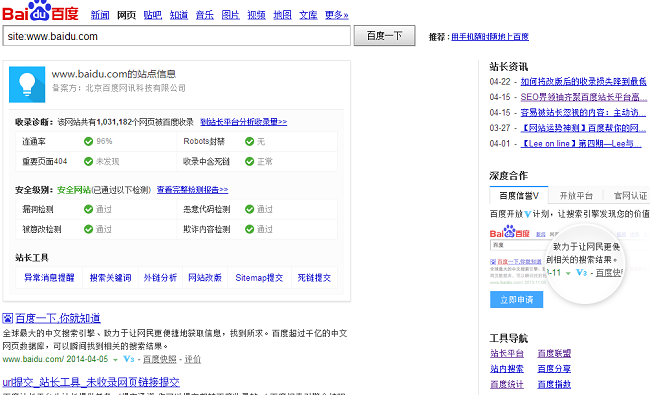
Task: Click the 评价 link in first result
Action: pyautogui.click(x=192, y=359)
